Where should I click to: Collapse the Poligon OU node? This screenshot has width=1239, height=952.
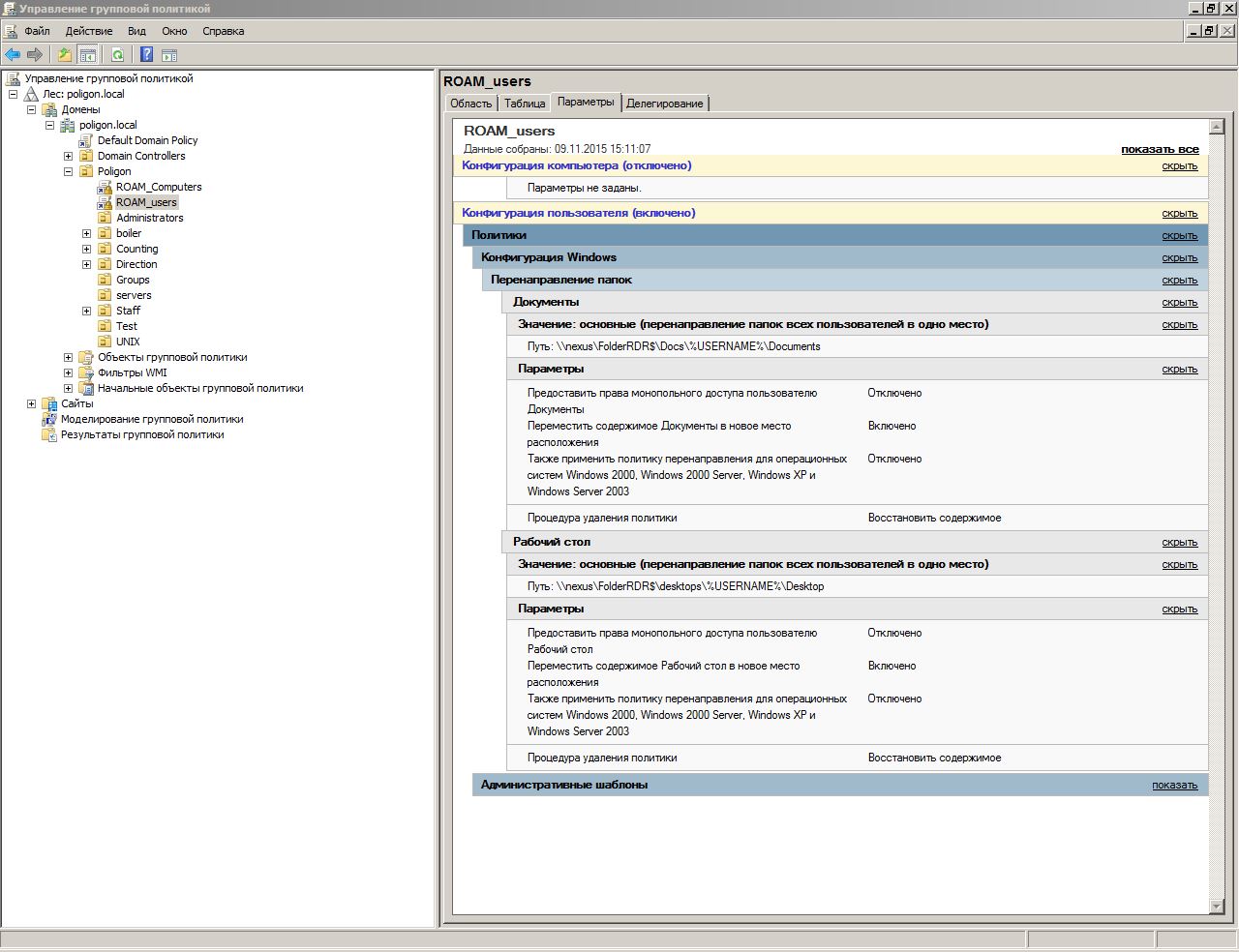68,171
